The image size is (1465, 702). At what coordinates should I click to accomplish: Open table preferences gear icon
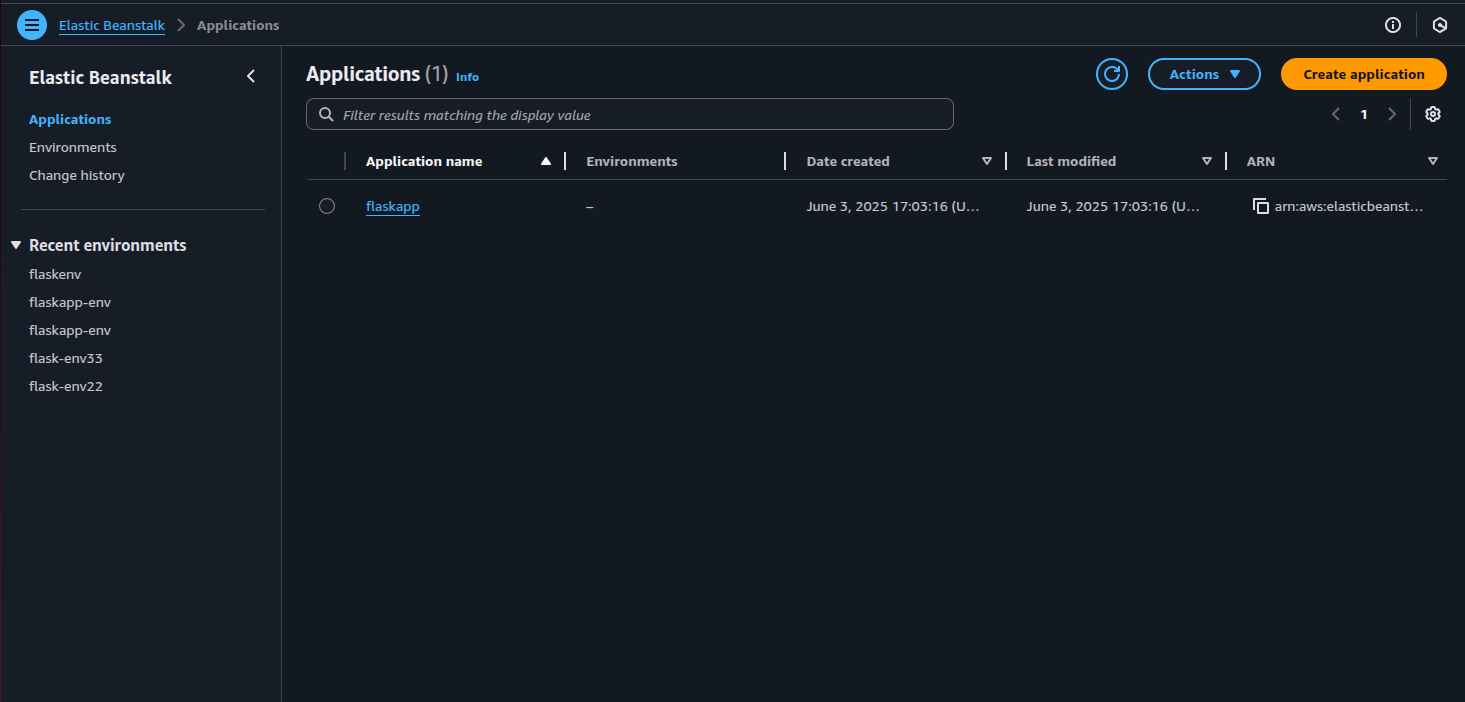[1433, 114]
